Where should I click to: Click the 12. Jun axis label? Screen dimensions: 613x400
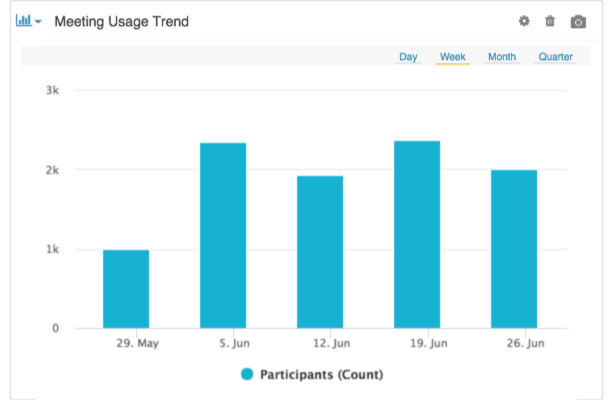pos(331,343)
